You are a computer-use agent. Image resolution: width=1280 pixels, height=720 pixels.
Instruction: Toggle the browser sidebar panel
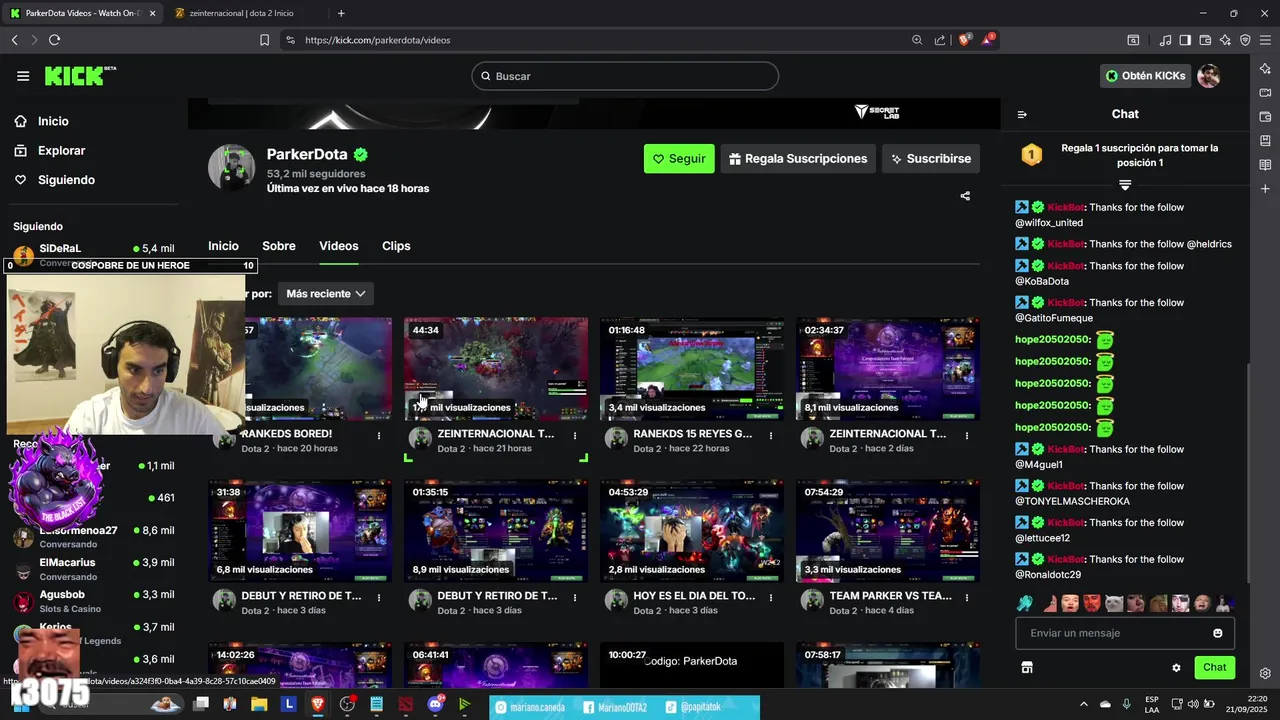[x=1185, y=40]
